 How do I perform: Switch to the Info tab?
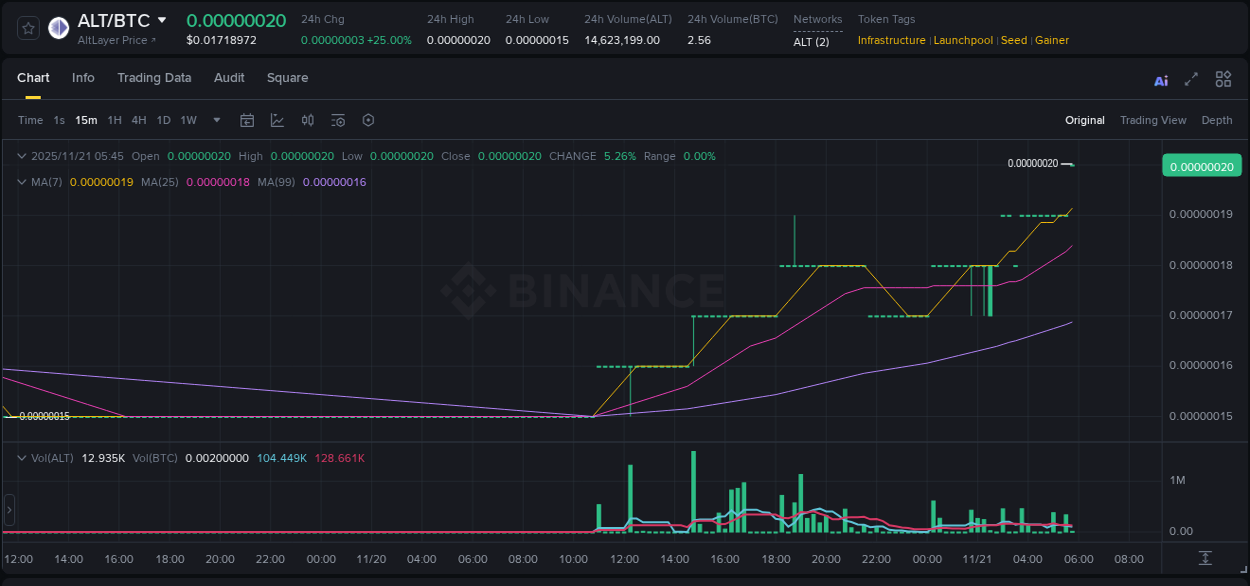click(x=83, y=78)
